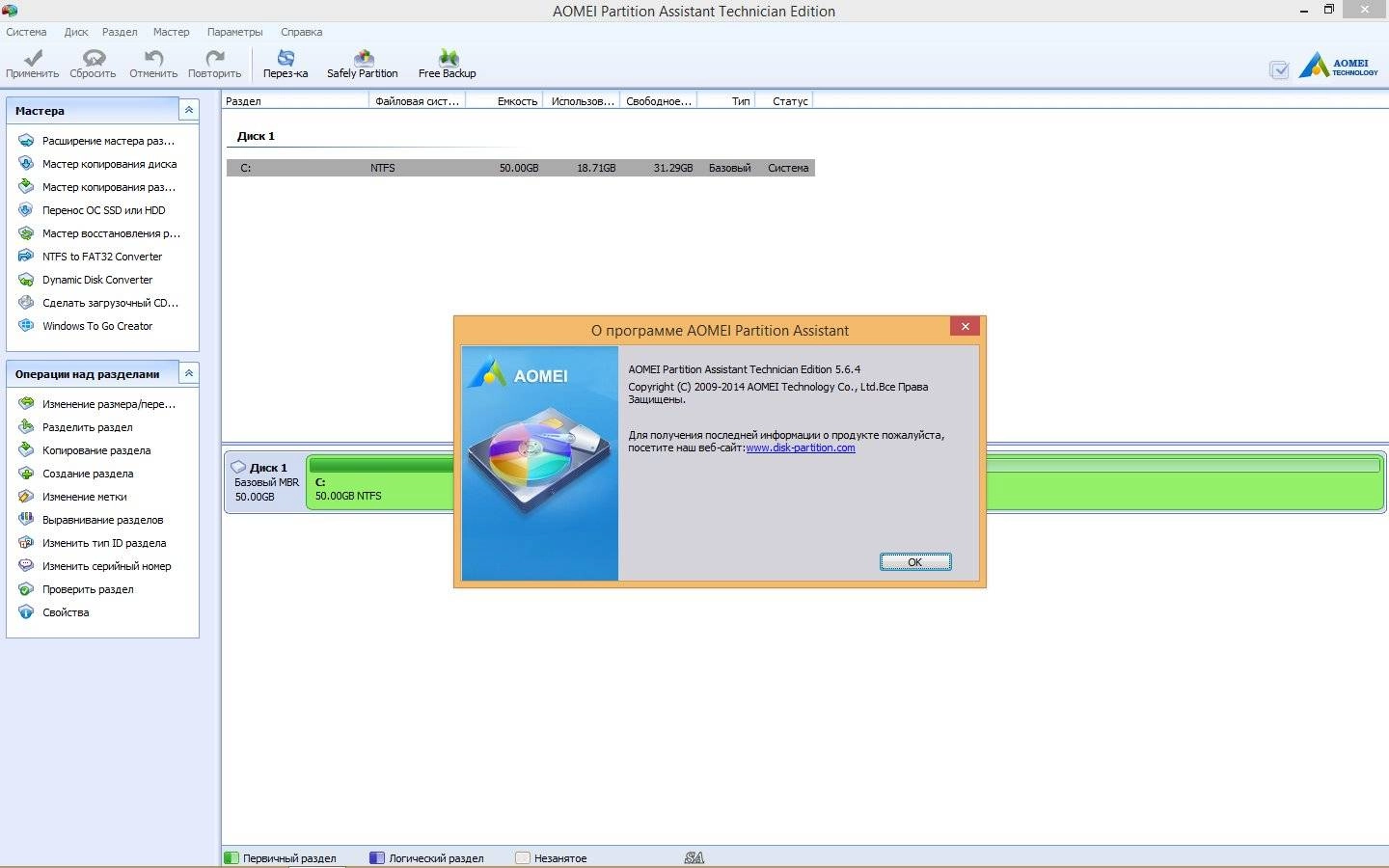Open Мастер восстановления раздела
The width and height of the screenshot is (1389, 868).
point(111,233)
